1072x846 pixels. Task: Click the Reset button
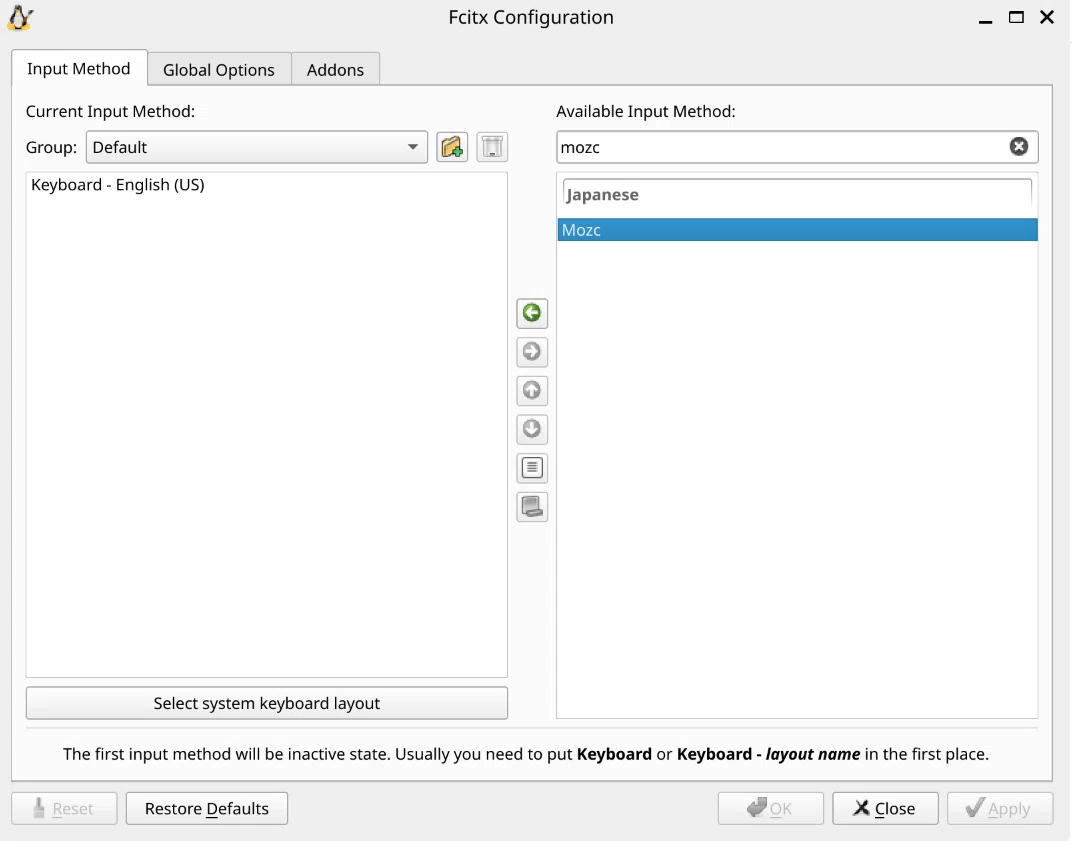(x=64, y=808)
